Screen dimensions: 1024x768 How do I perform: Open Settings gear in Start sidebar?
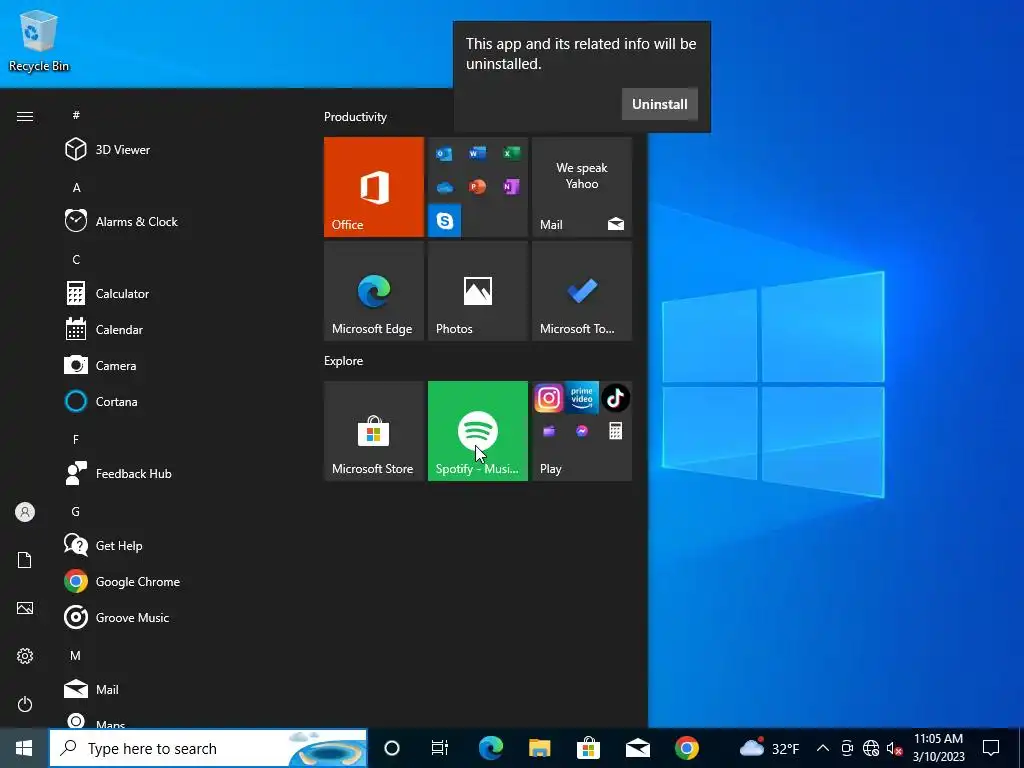[25, 656]
